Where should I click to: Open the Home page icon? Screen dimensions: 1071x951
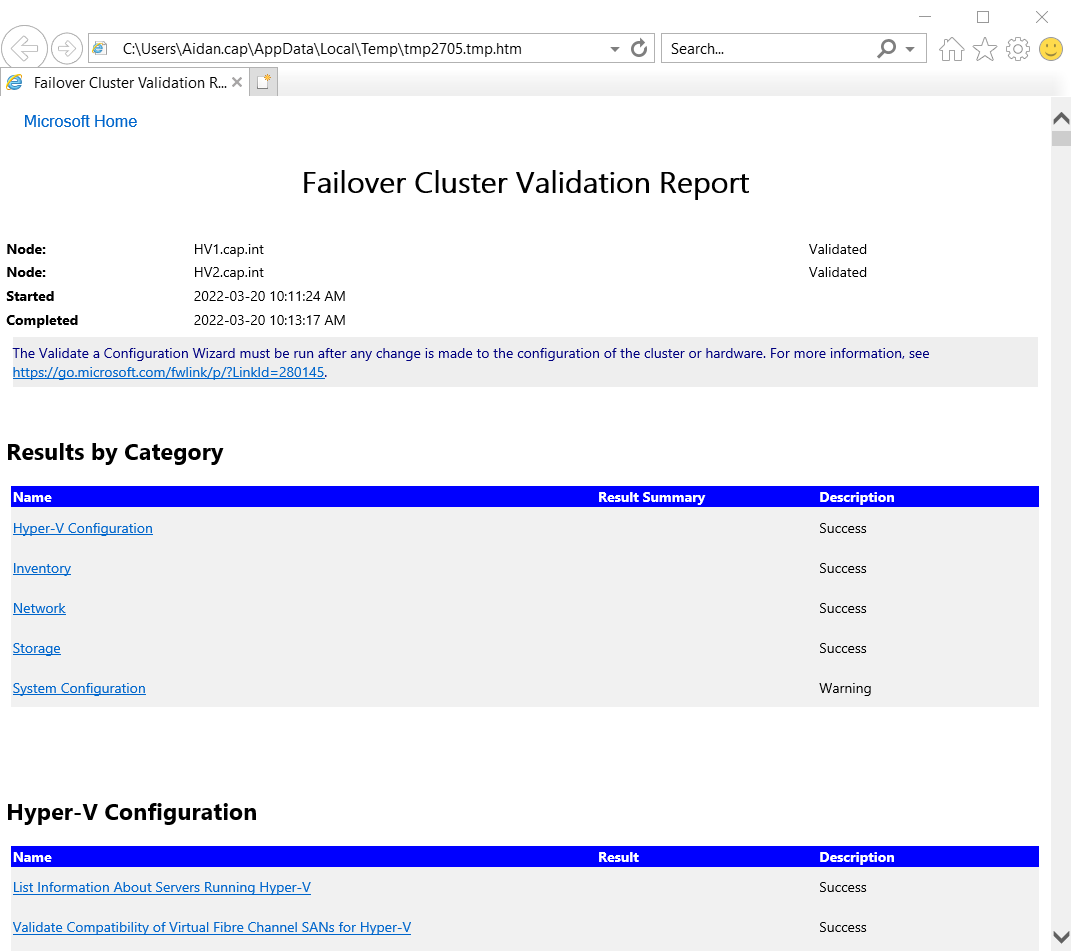[951, 49]
